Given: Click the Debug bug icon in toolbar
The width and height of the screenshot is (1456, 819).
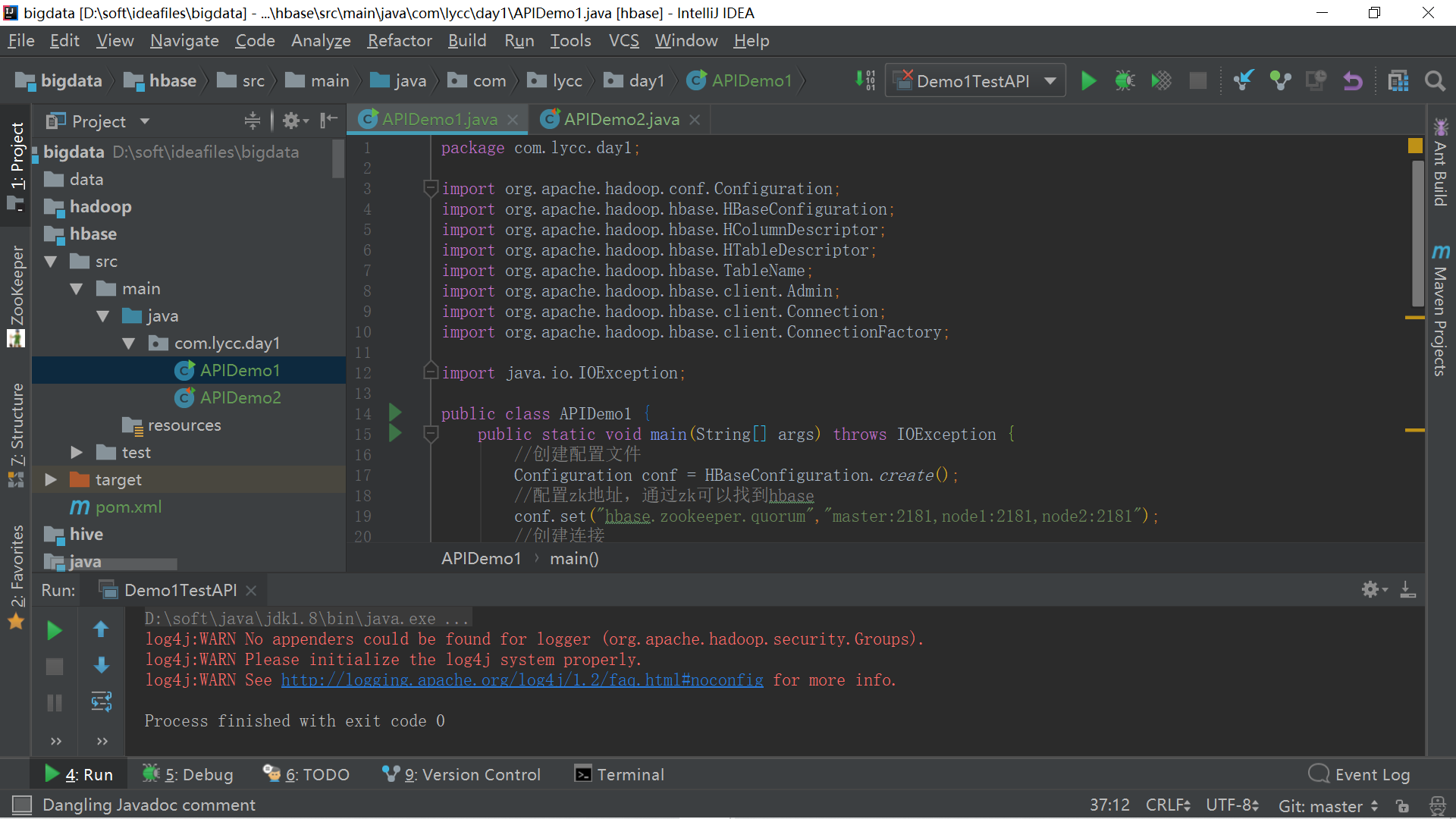Looking at the screenshot, I should [1125, 80].
